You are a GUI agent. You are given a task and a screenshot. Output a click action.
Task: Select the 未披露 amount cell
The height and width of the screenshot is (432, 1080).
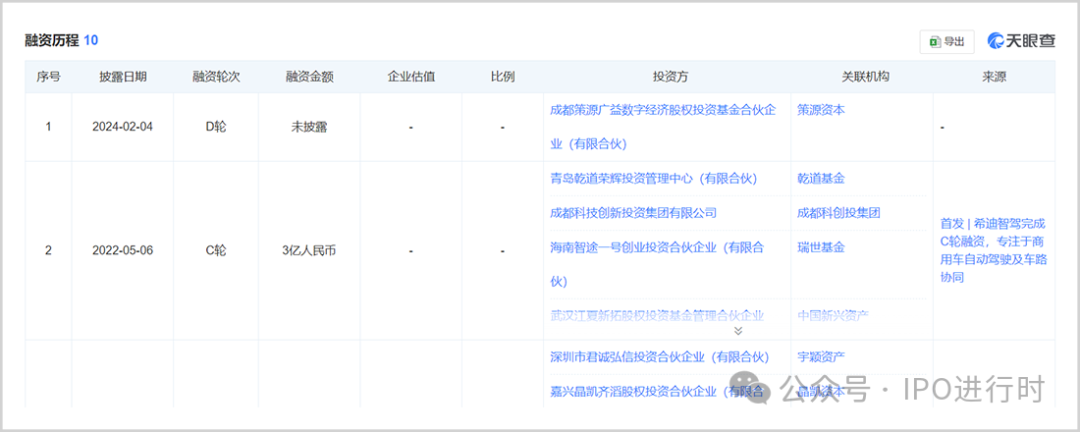309,127
